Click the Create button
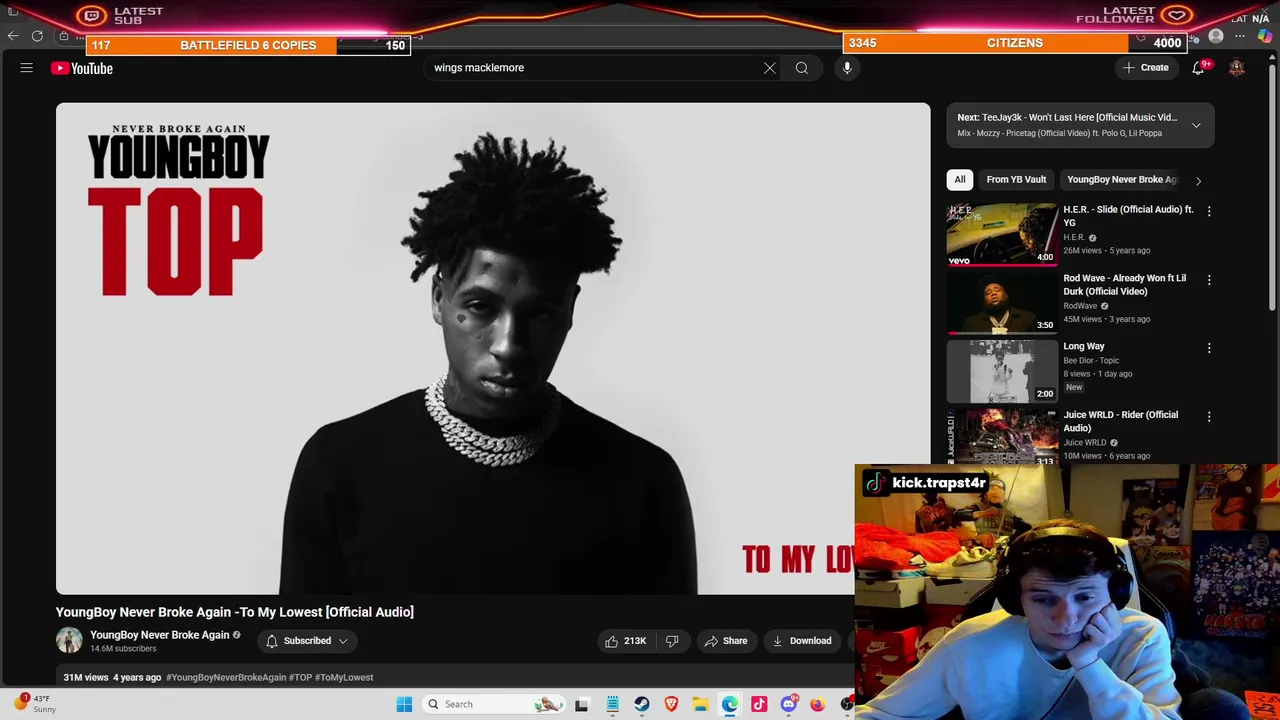The width and height of the screenshot is (1280, 720). tap(1146, 68)
